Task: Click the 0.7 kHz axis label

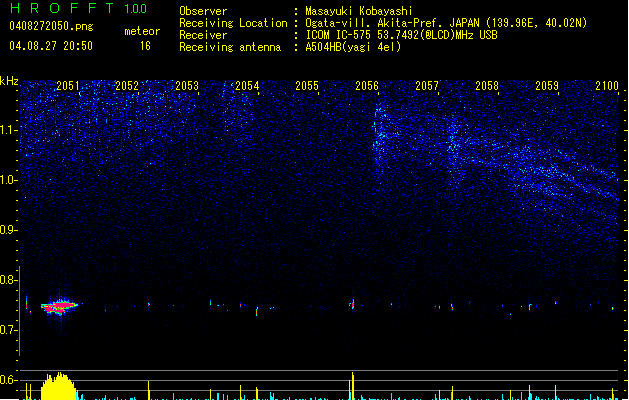Action: point(9,330)
